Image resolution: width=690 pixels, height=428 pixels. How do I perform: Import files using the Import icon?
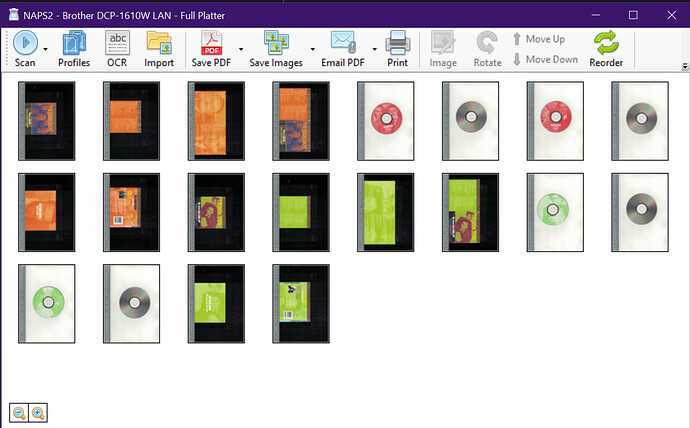point(159,49)
